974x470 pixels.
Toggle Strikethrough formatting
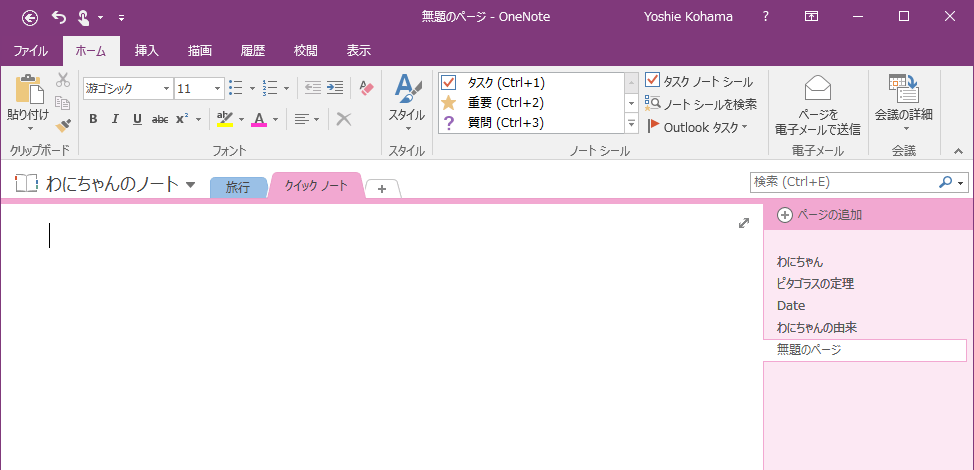[160, 119]
